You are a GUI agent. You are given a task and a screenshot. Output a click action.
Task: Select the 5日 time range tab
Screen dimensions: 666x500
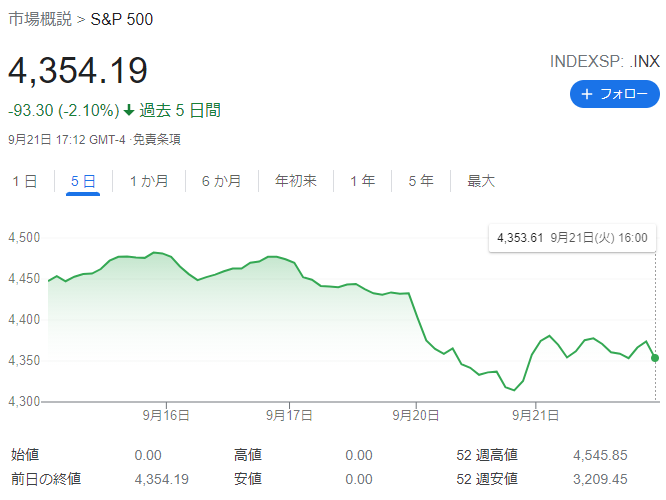click(83, 181)
